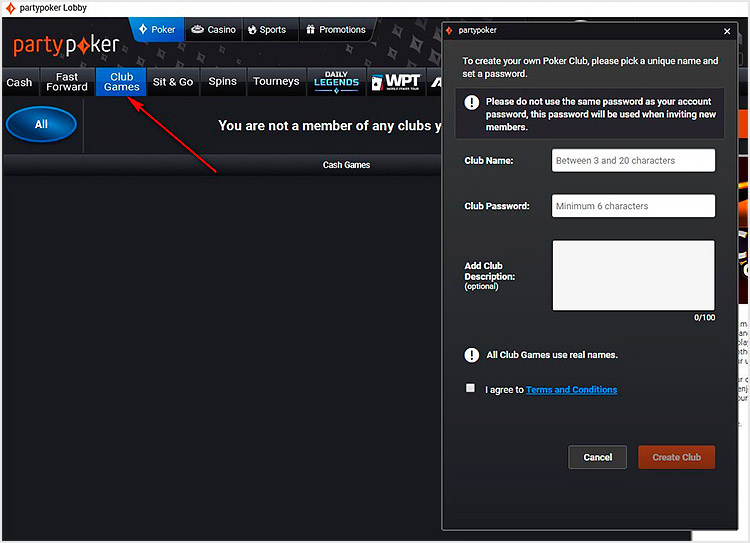Close the partypoker create club dialog

coord(727,31)
